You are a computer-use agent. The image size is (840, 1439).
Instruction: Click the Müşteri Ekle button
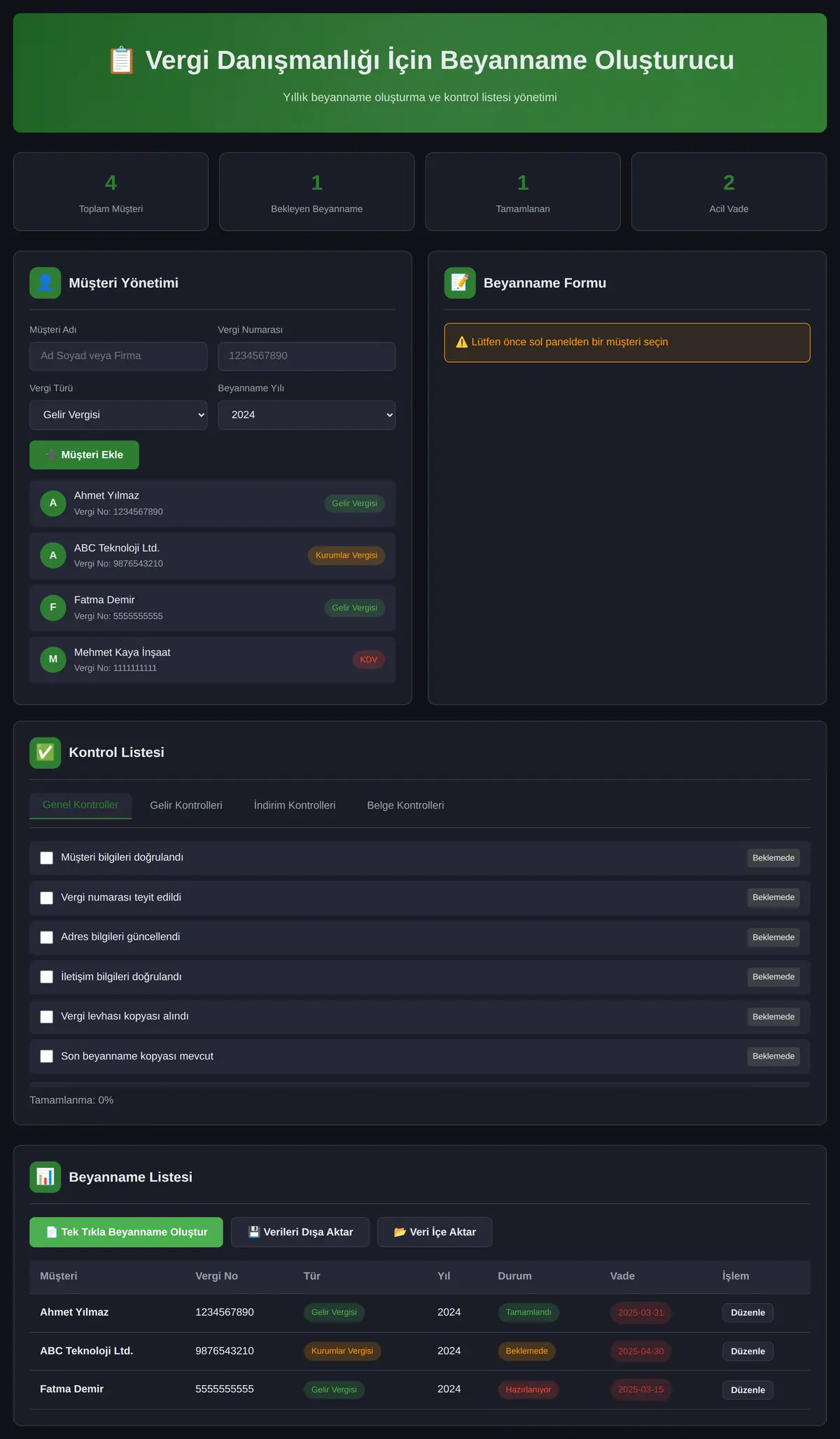(x=84, y=455)
